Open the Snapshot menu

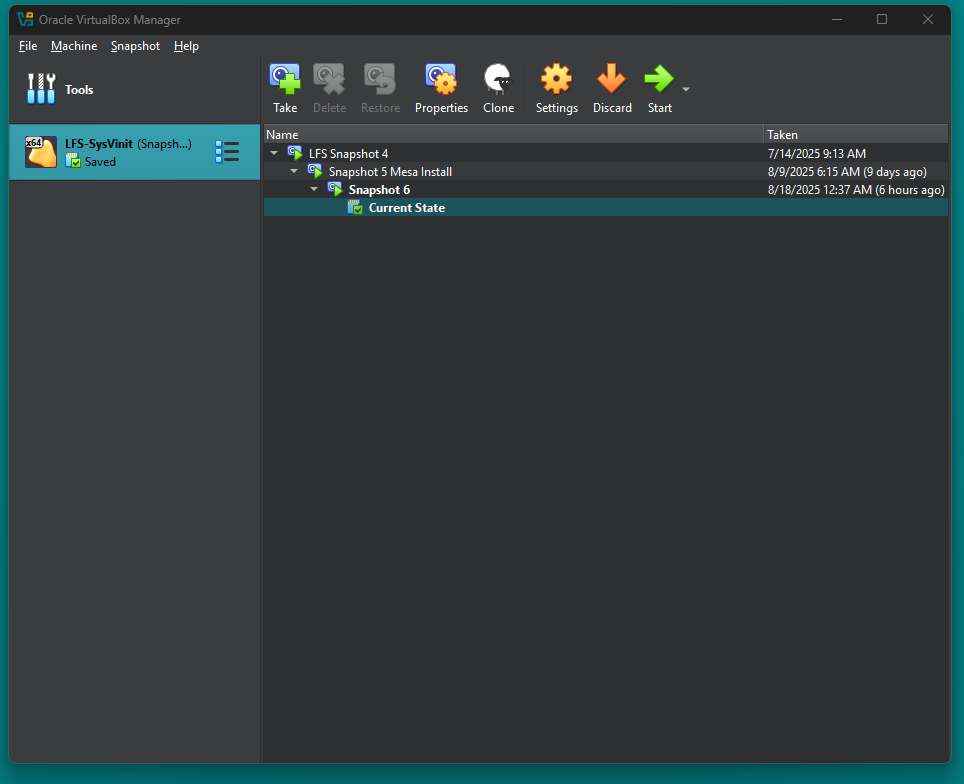click(135, 46)
